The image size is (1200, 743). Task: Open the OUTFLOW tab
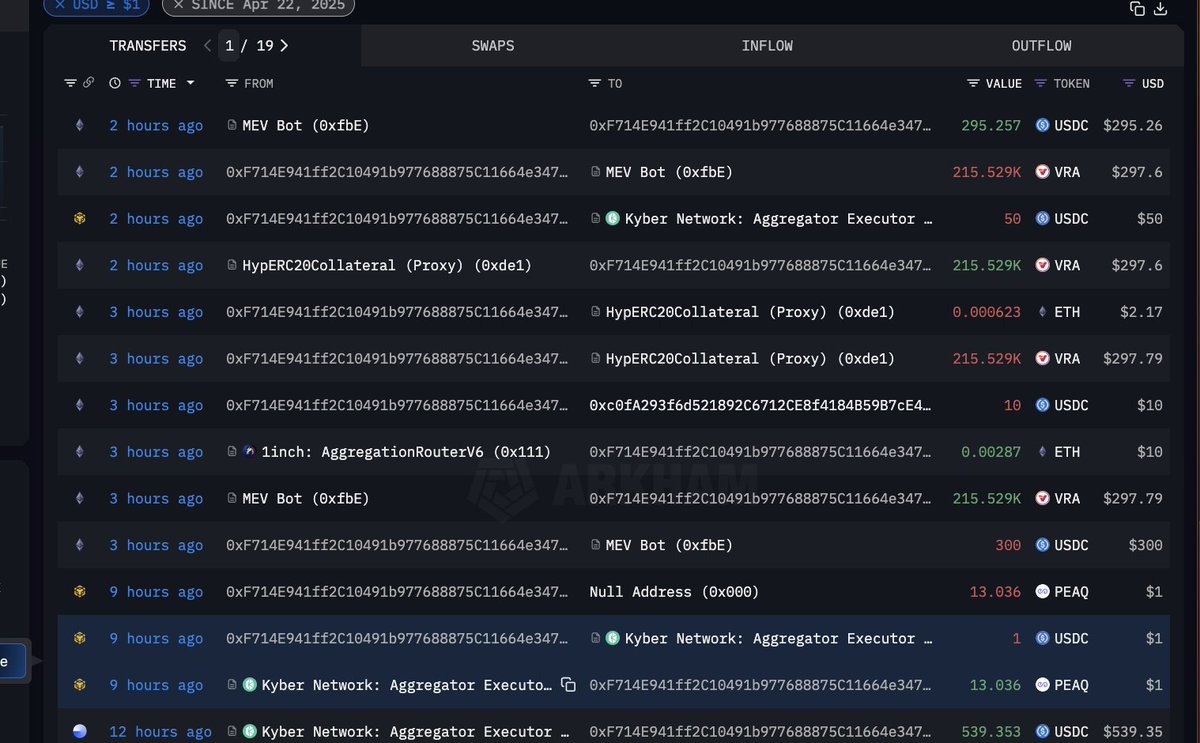point(1041,46)
